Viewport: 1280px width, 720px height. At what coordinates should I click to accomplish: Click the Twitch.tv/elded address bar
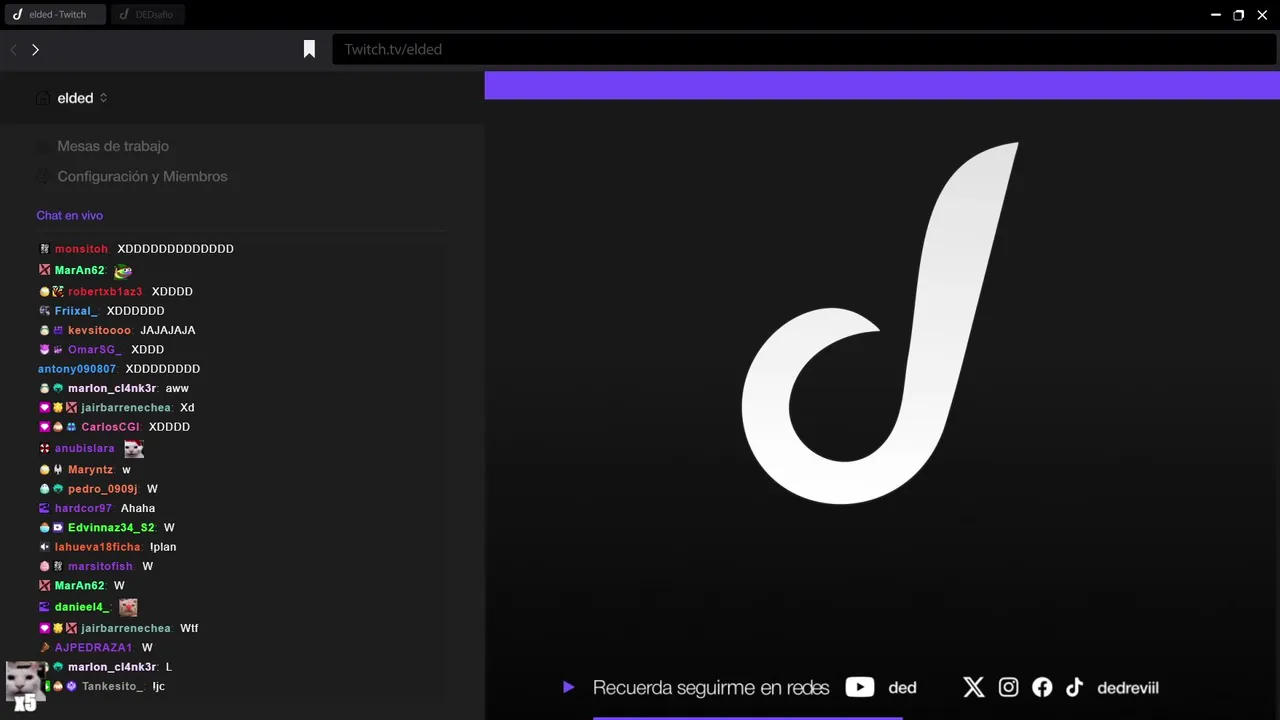pyautogui.click(x=804, y=49)
